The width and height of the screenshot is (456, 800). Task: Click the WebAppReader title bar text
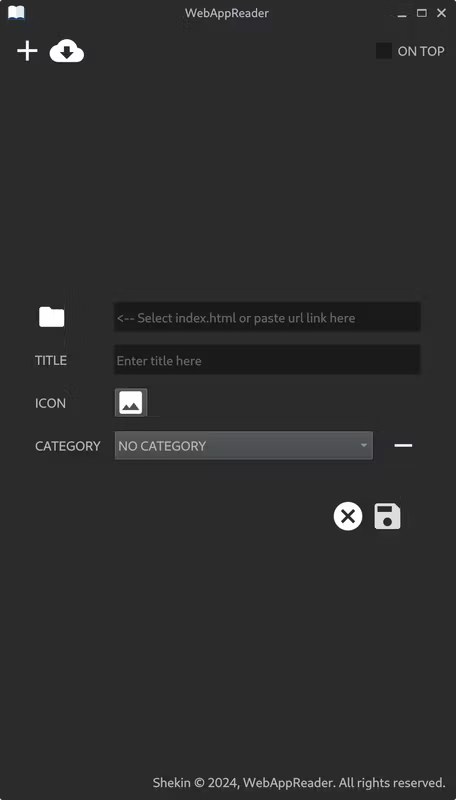tap(226, 13)
